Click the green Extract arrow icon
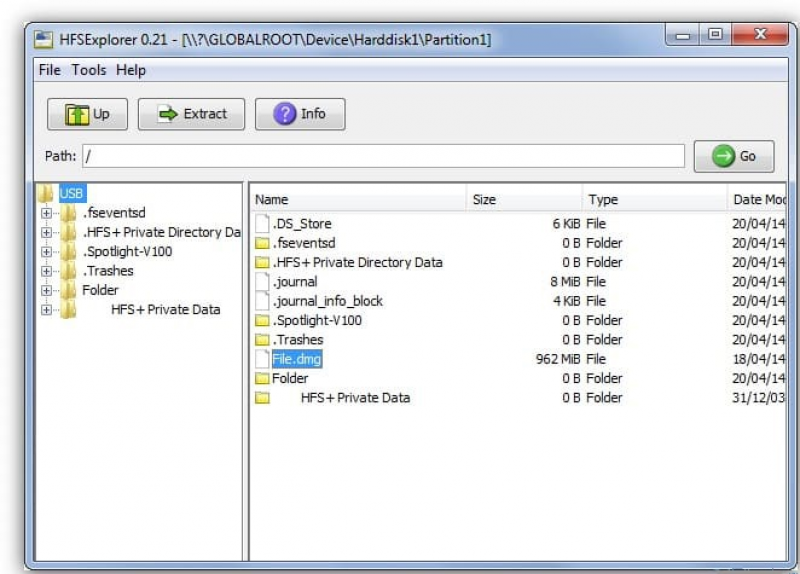This screenshot has height=574, width=800. tap(168, 114)
